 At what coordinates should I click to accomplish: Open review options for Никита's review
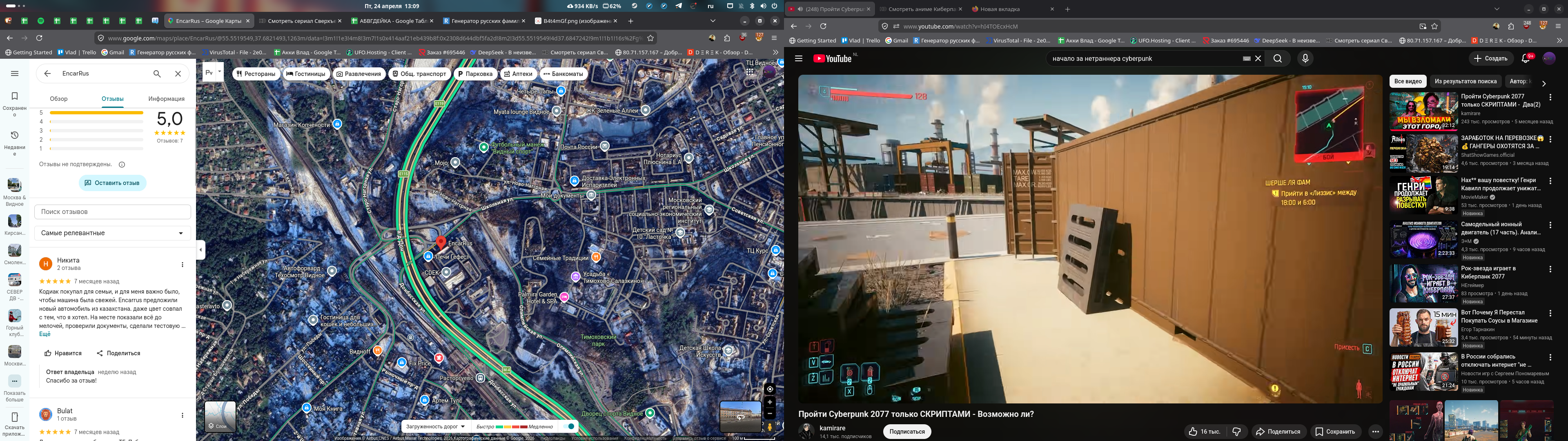[183, 264]
